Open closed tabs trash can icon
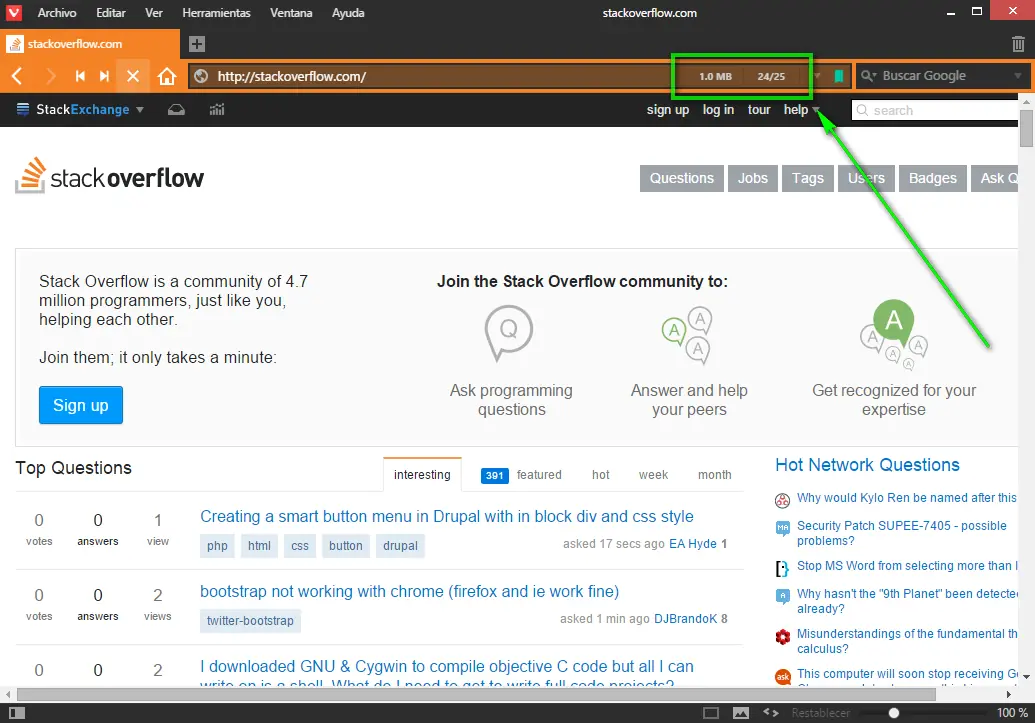1035x723 pixels. pos(1018,44)
